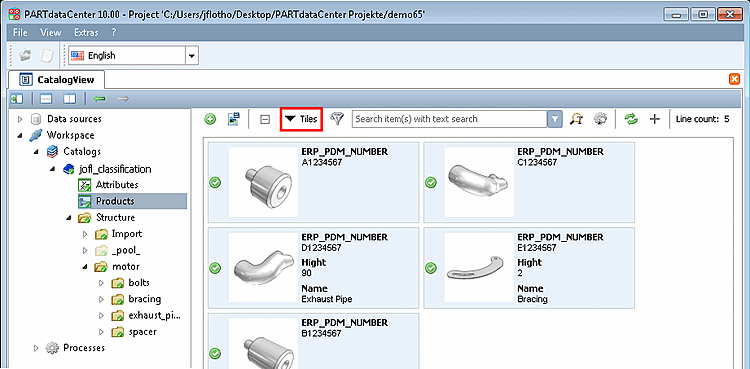Screen dimensions: 750x369
Task: Toggle the tree panel visibility icon
Action: (x=17, y=99)
